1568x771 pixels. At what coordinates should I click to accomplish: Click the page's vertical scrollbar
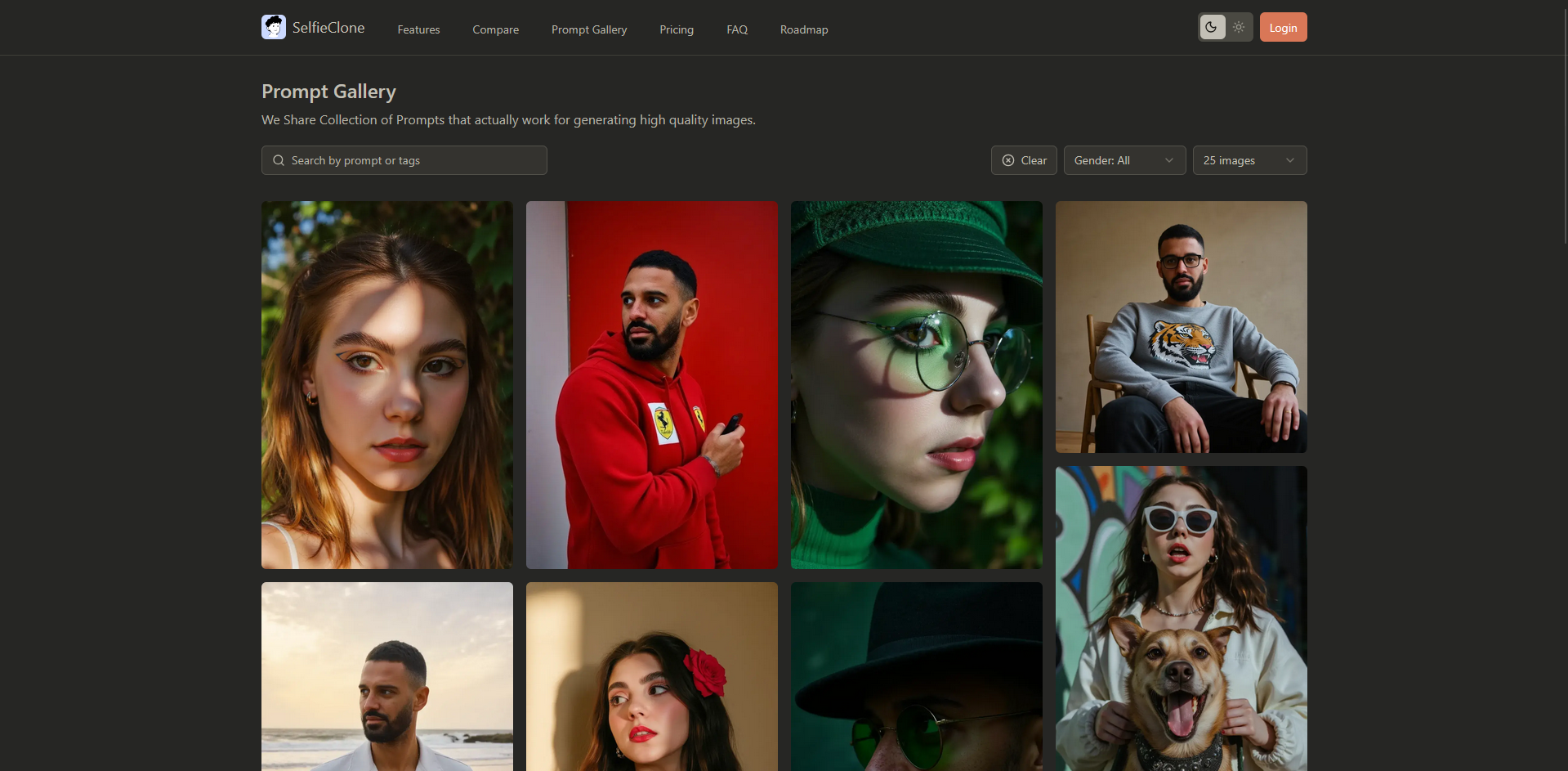pyautogui.click(x=1563, y=123)
